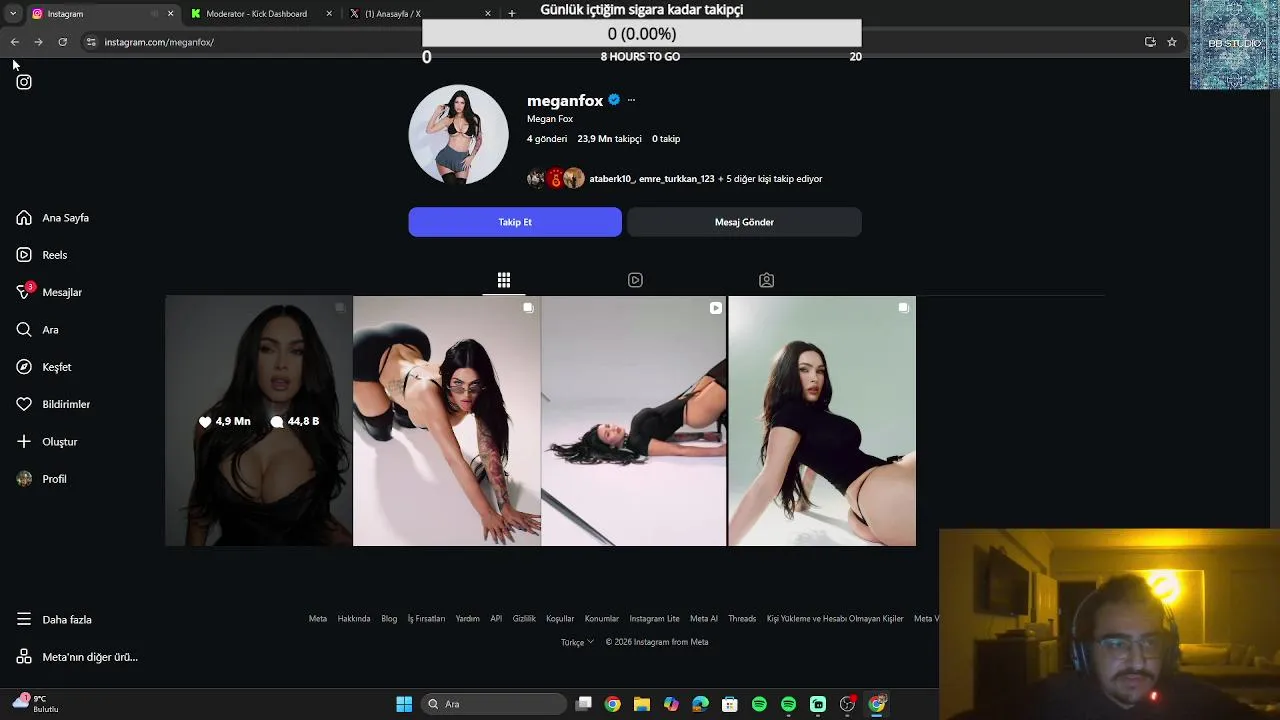Open Keşfet explore page

tap(43, 367)
